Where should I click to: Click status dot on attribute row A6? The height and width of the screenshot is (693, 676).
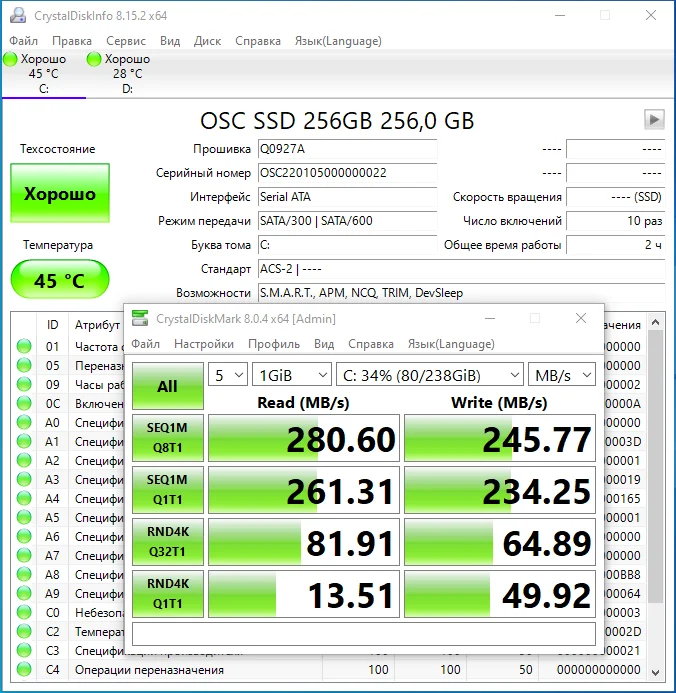(24, 536)
